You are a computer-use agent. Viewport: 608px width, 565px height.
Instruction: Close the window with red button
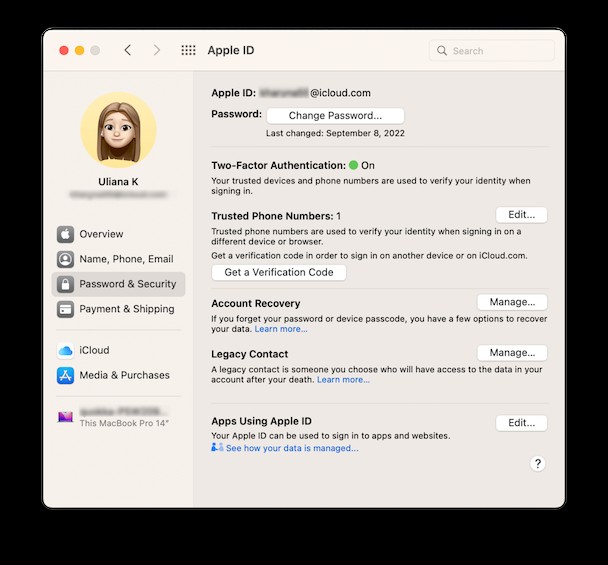pos(64,50)
